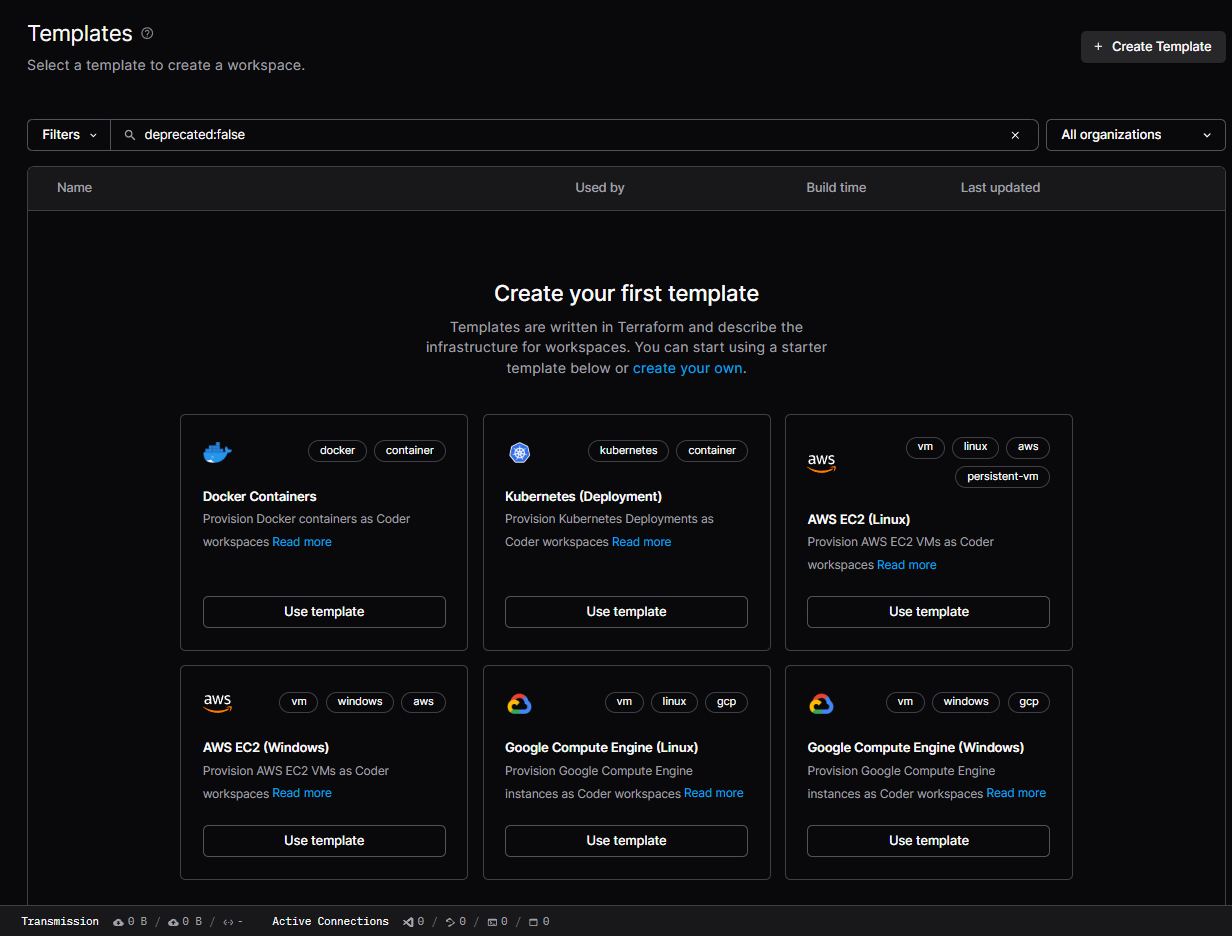Screen dimensions: 1232x936
Task: Use the Google Compute Engine (Linux) template
Action: tap(626, 841)
